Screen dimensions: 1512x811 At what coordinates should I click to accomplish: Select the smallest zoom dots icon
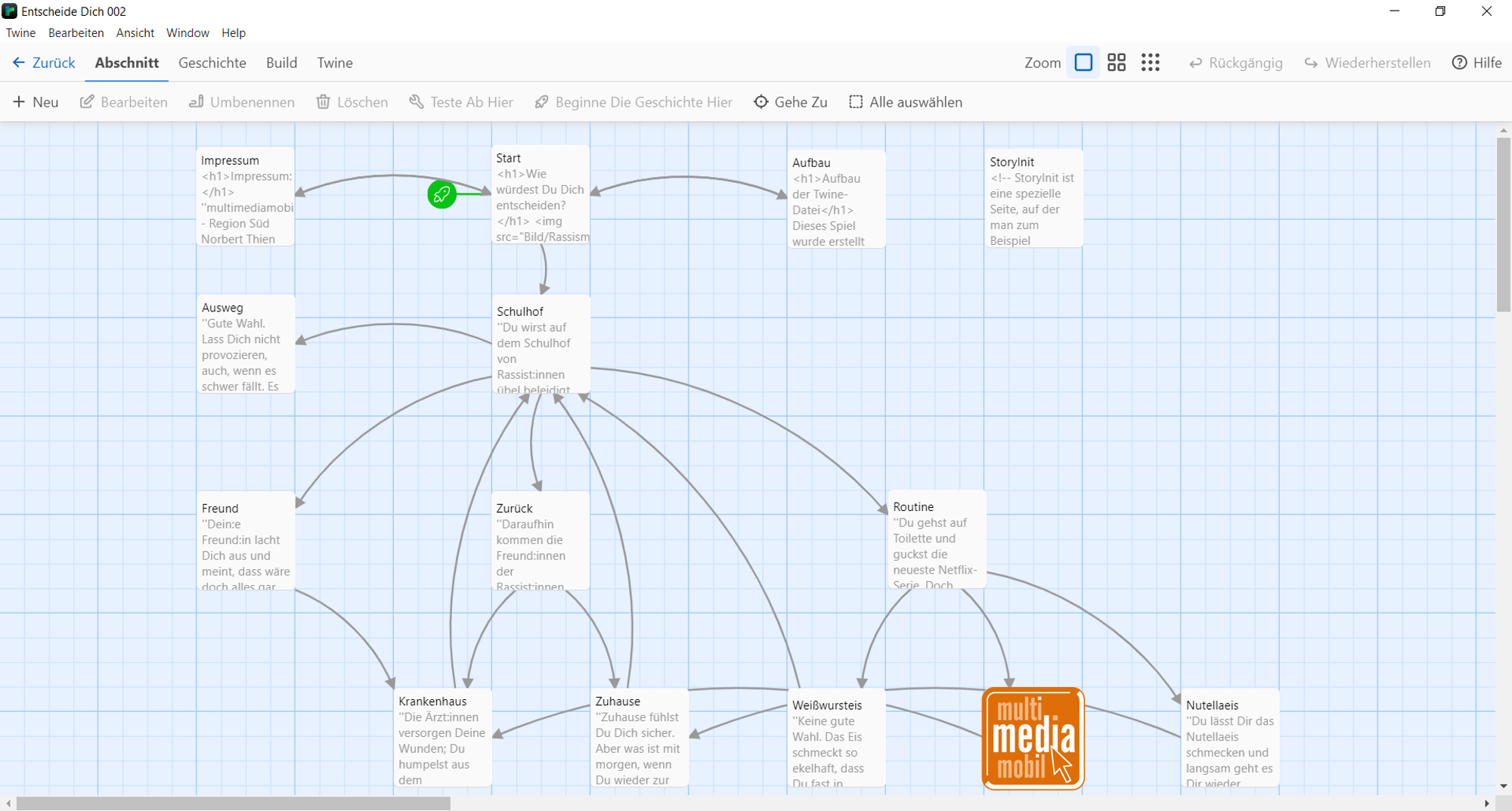(1151, 63)
